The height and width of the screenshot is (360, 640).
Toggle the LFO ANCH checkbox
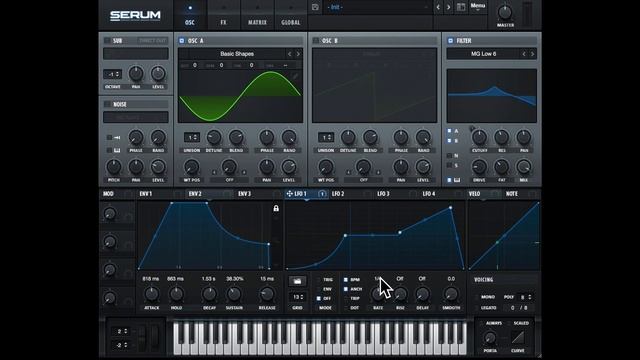pos(346,289)
